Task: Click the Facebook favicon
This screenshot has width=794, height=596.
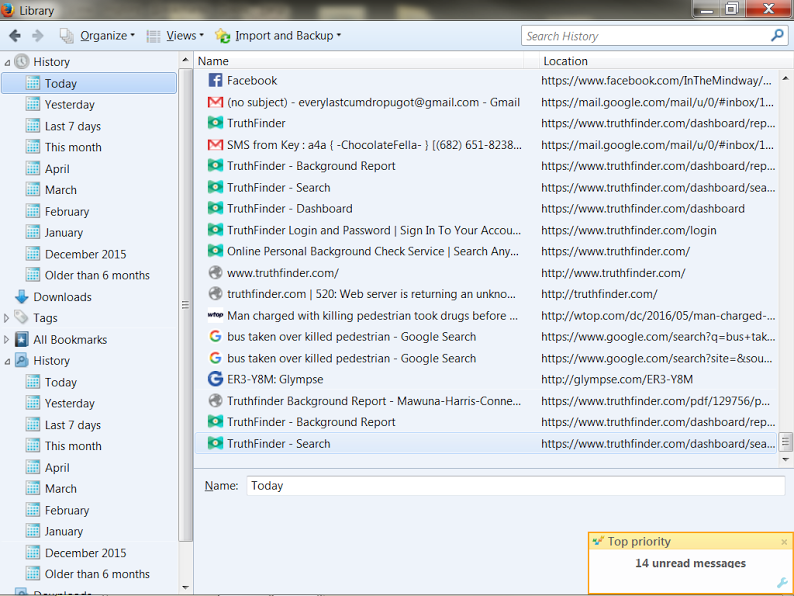Action: 215,80
